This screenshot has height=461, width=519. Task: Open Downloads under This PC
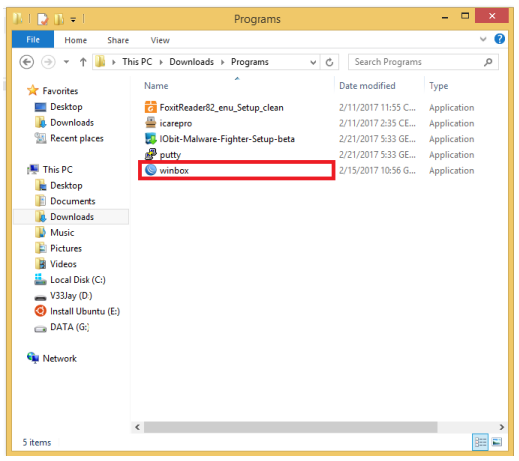tap(64, 217)
